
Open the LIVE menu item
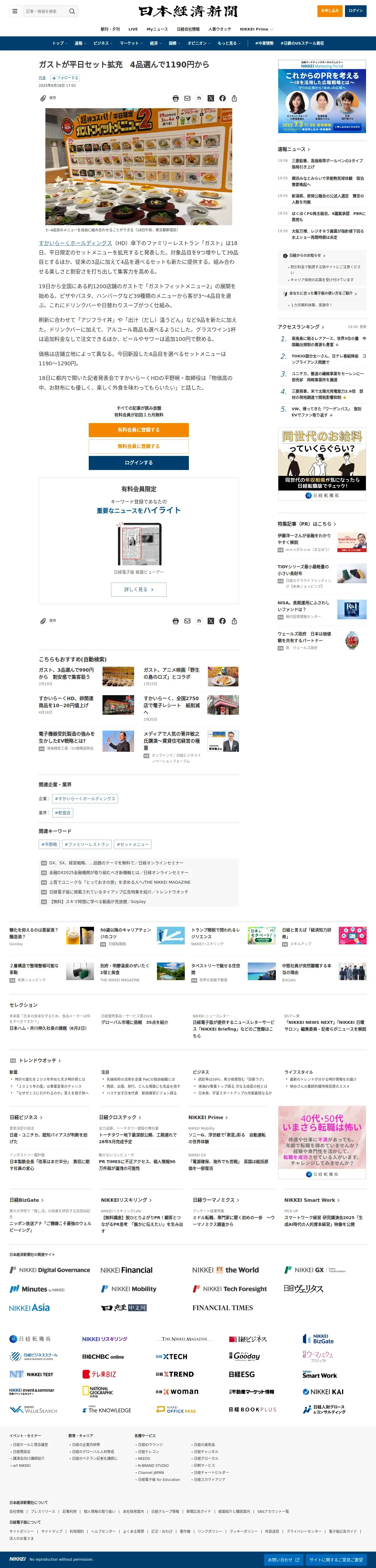tap(133, 29)
